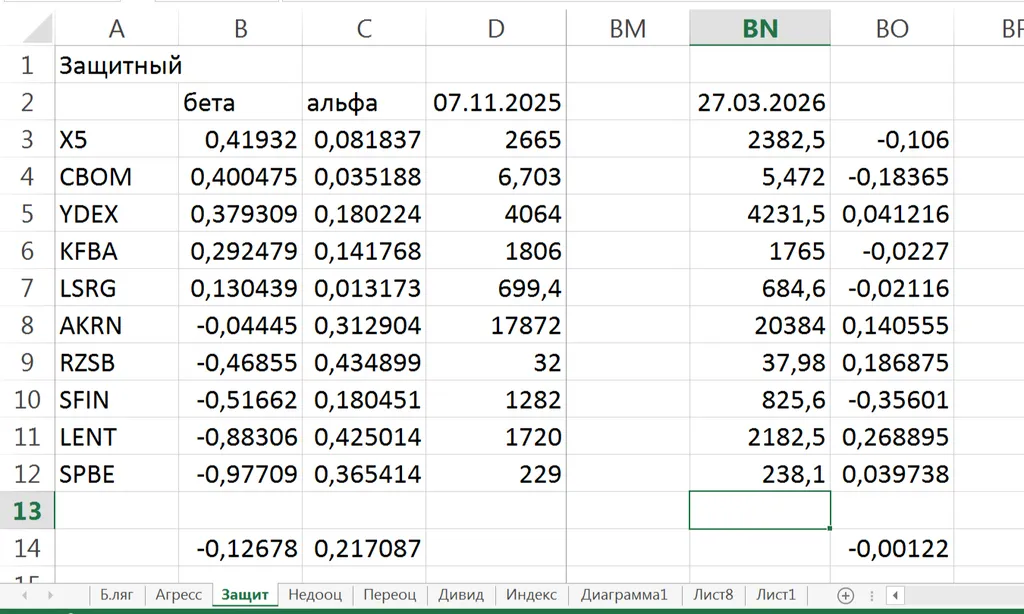Click return value -0,18365
The image size is (1024, 614).
click(x=892, y=176)
